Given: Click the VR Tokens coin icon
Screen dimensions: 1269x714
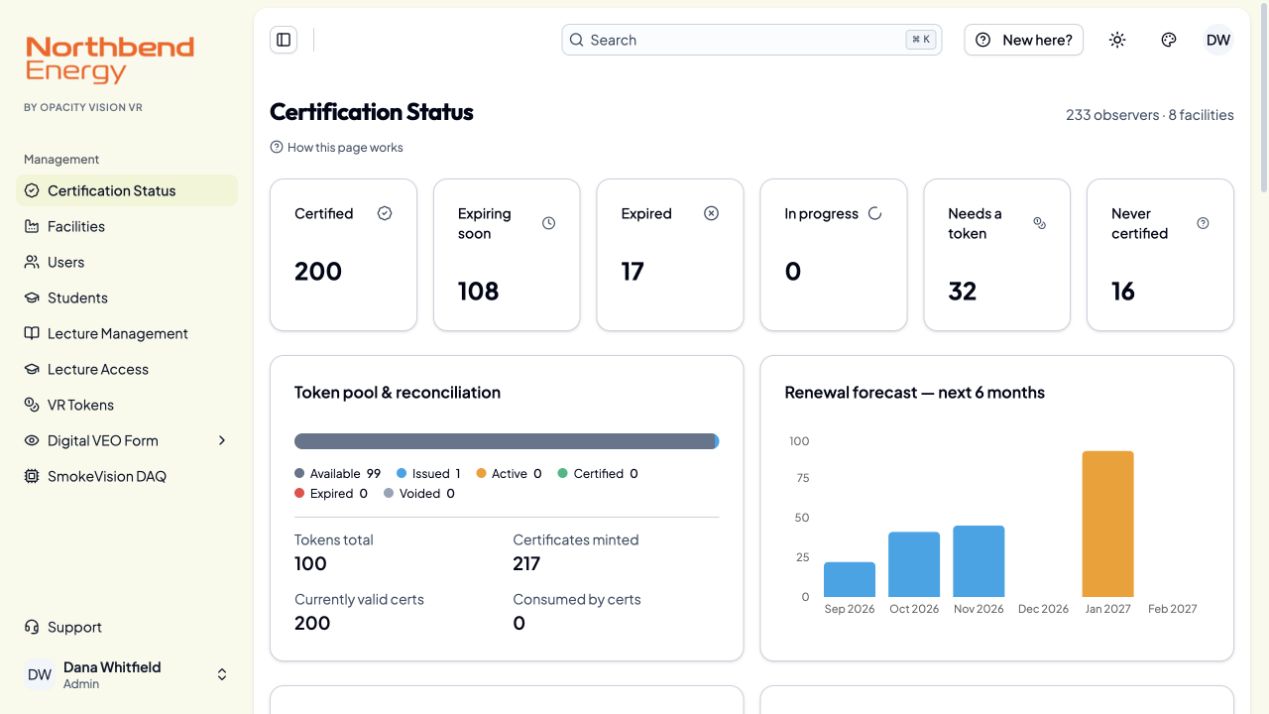Looking at the screenshot, I should click(x=31, y=405).
